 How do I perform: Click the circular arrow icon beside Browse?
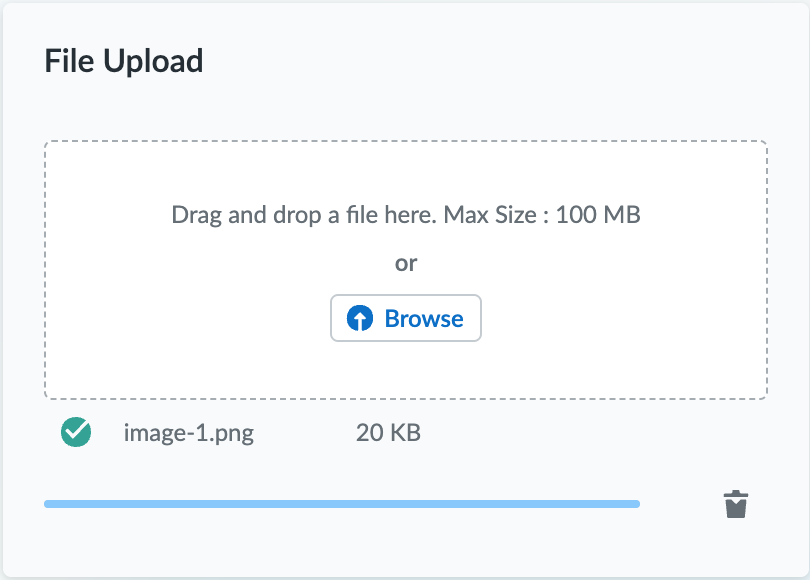[360, 318]
